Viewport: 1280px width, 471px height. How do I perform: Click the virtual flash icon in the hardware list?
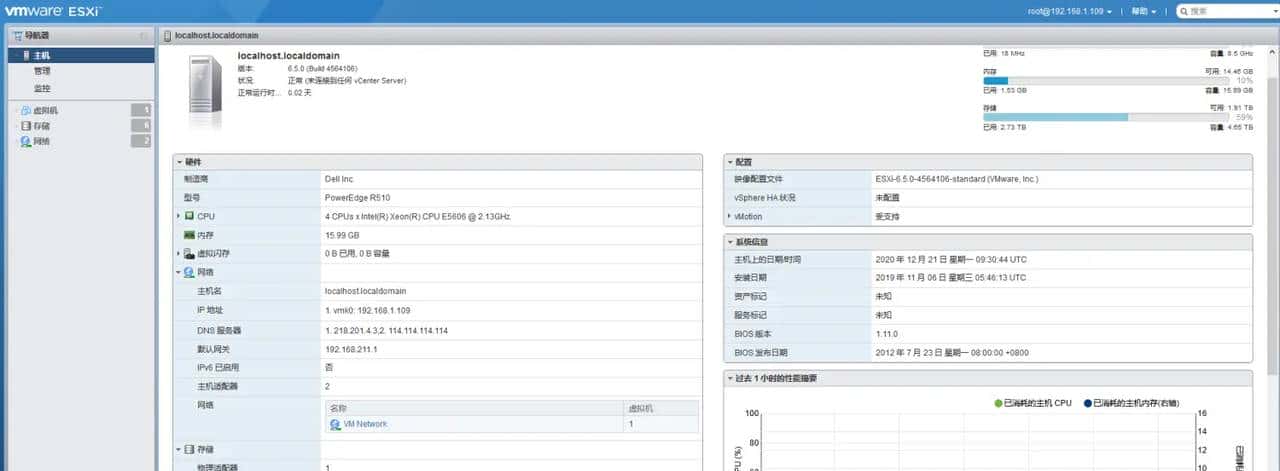(188, 254)
